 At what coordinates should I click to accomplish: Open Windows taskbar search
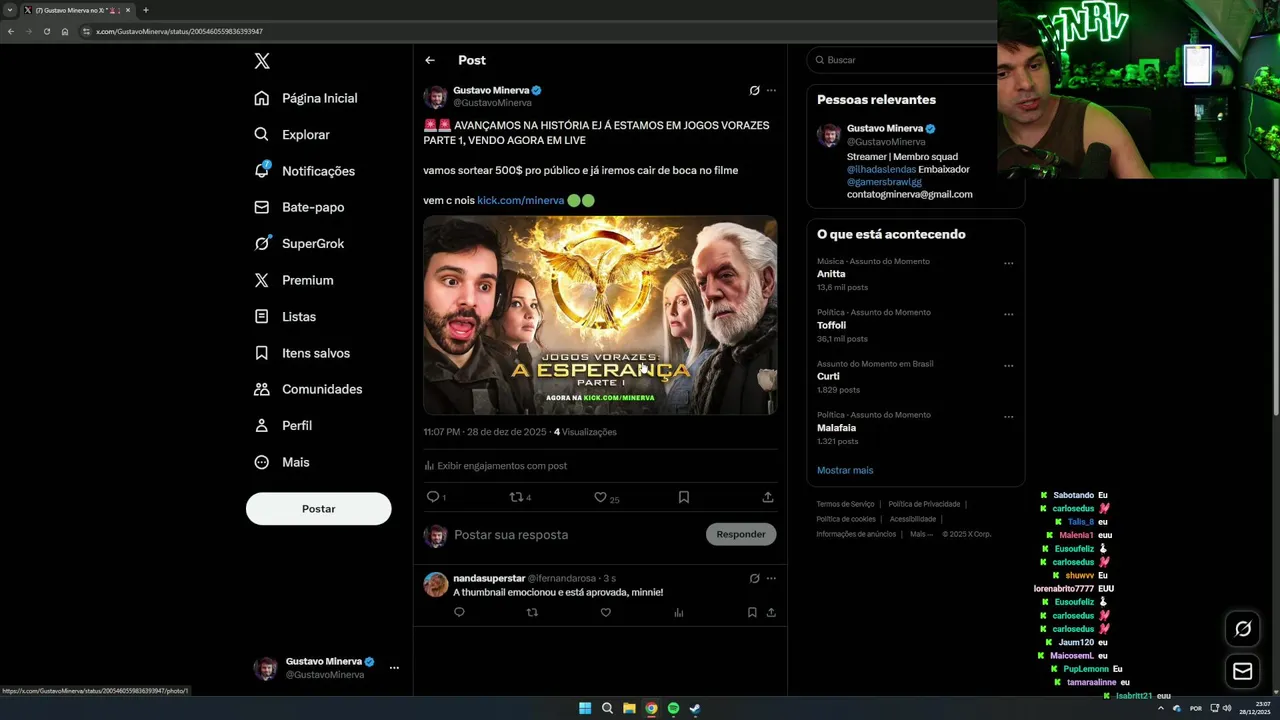[x=607, y=708]
